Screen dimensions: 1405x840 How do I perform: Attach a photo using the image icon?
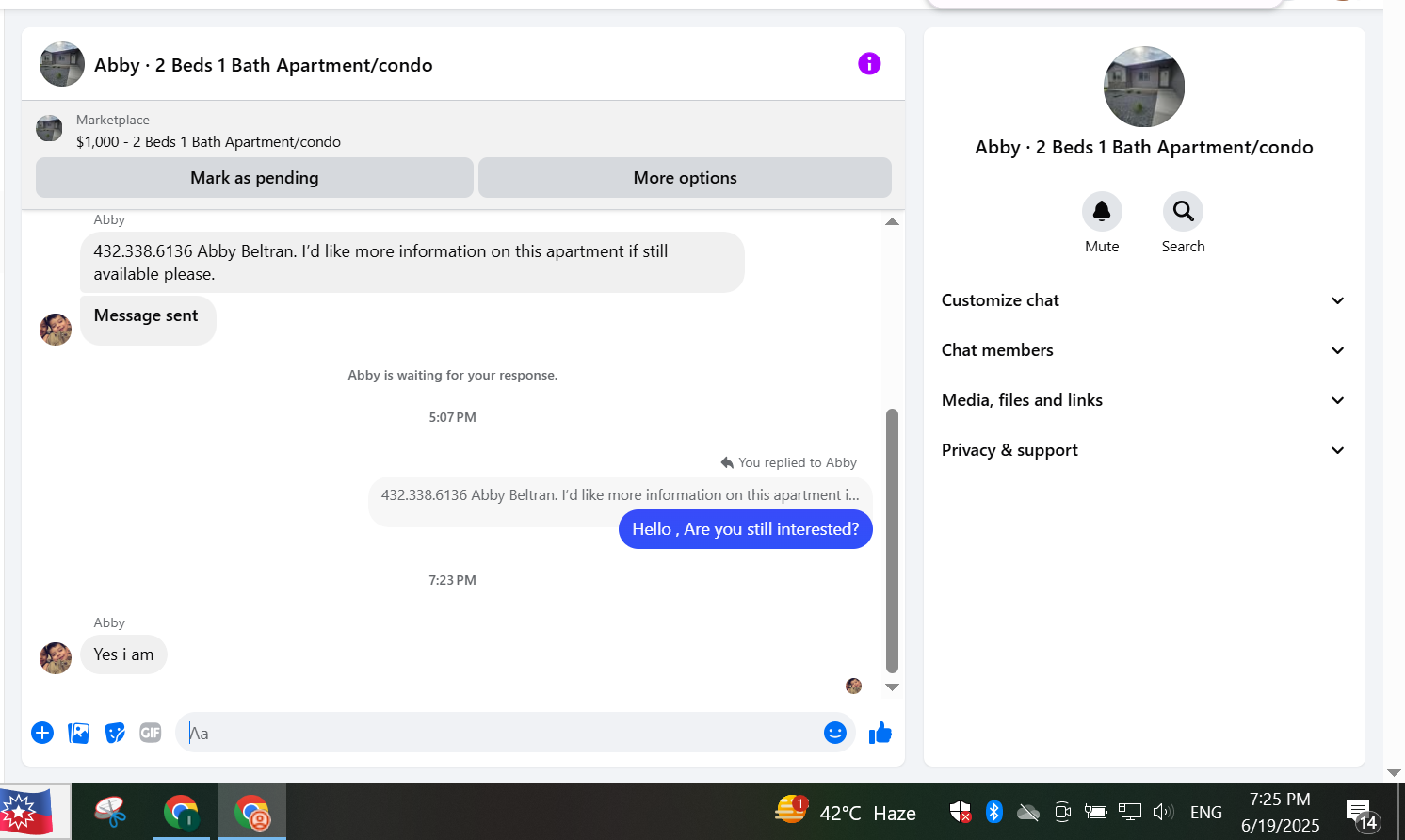click(79, 733)
